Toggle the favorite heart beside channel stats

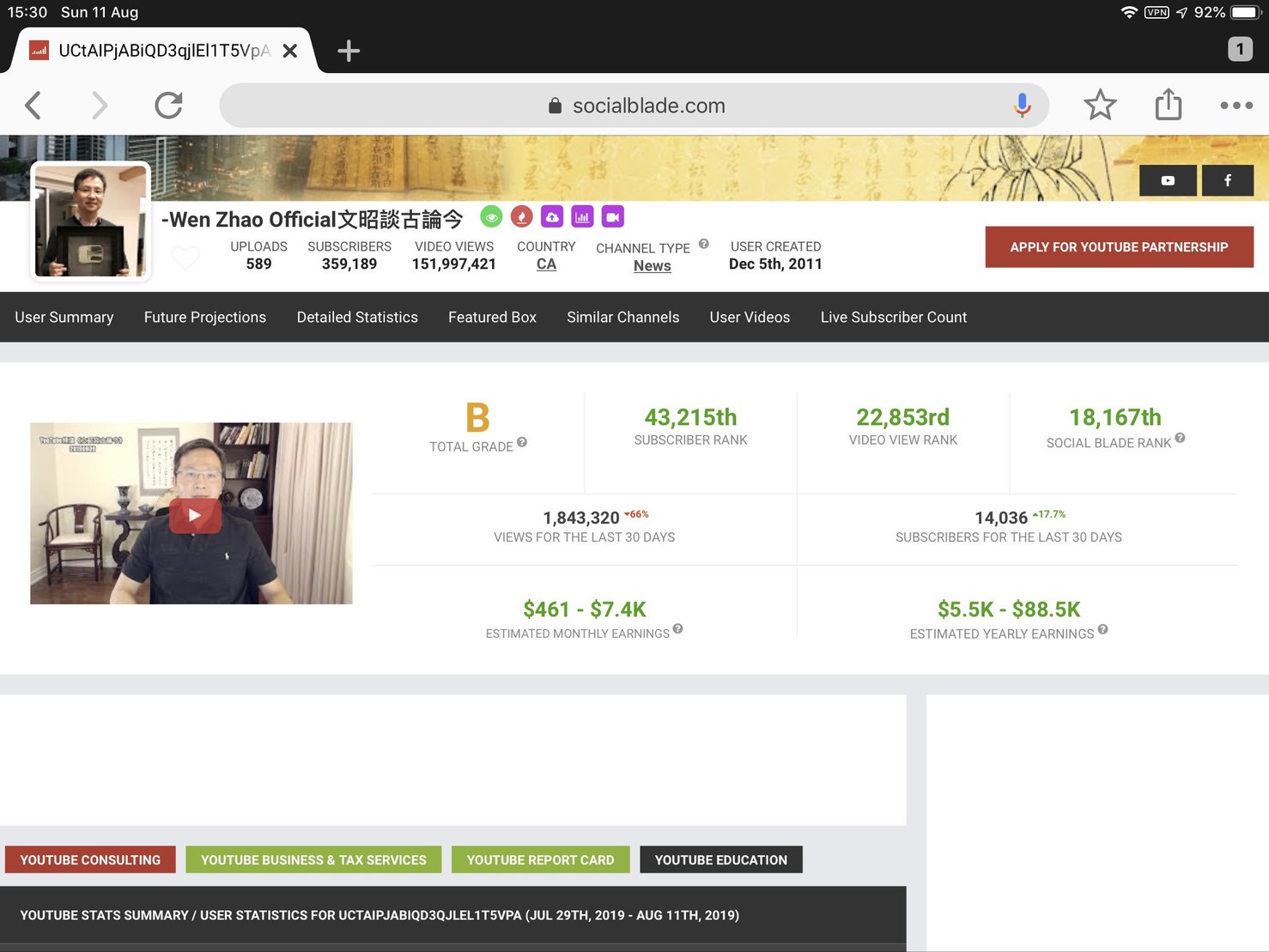pyautogui.click(x=185, y=257)
